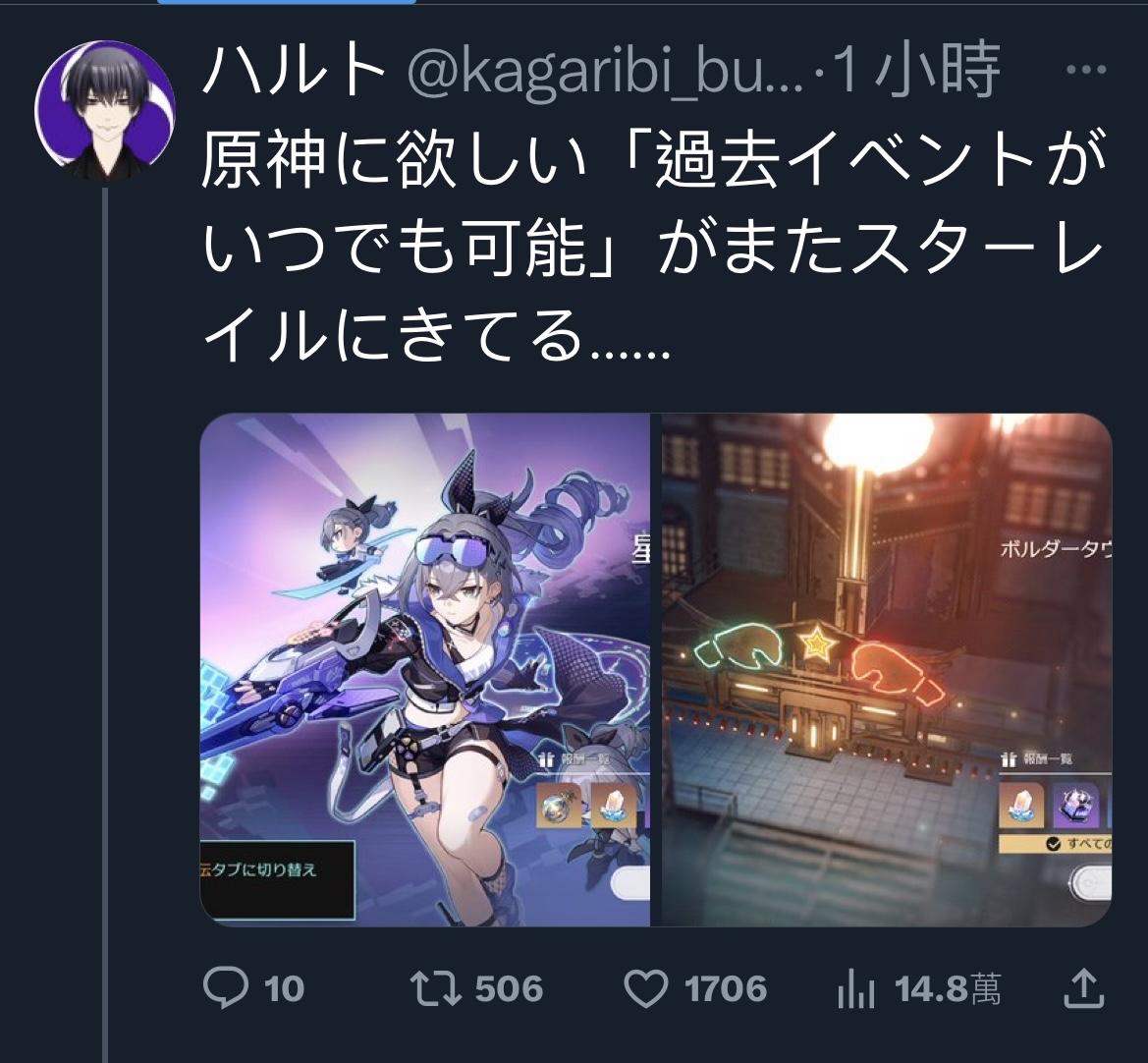This screenshot has height=1063, width=1148.
Task: Open the right boxing arena image
Action: [887, 670]
